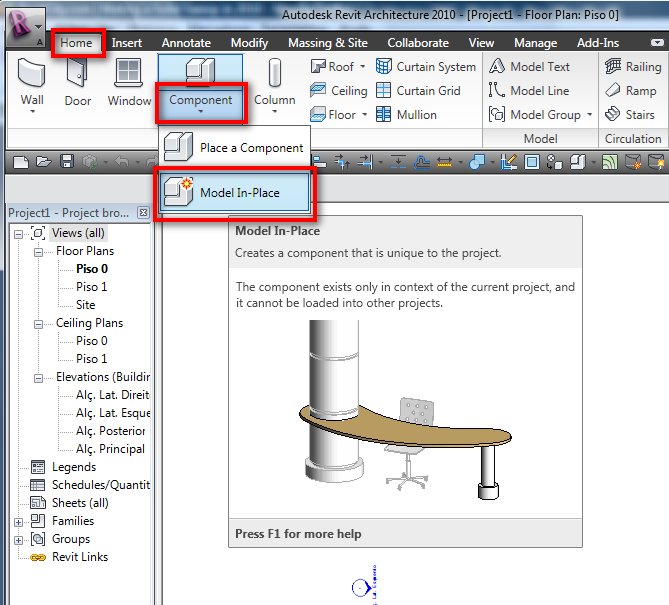Image resolution: width=669 pixels, height=605 pixels.
Task: Choose Place a Component menu entry
Action: click(x=234, y=148)
